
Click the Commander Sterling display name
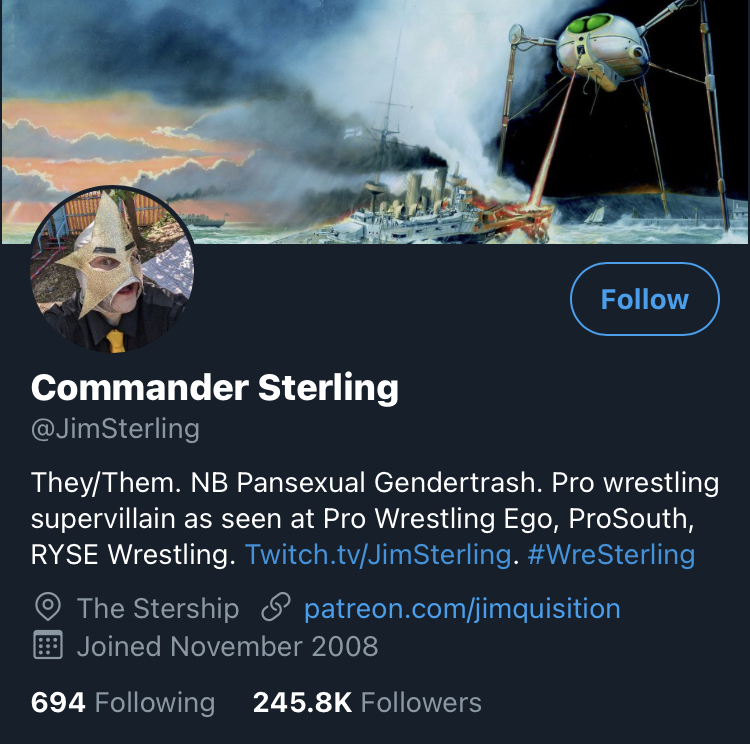(x=215, y=388)
